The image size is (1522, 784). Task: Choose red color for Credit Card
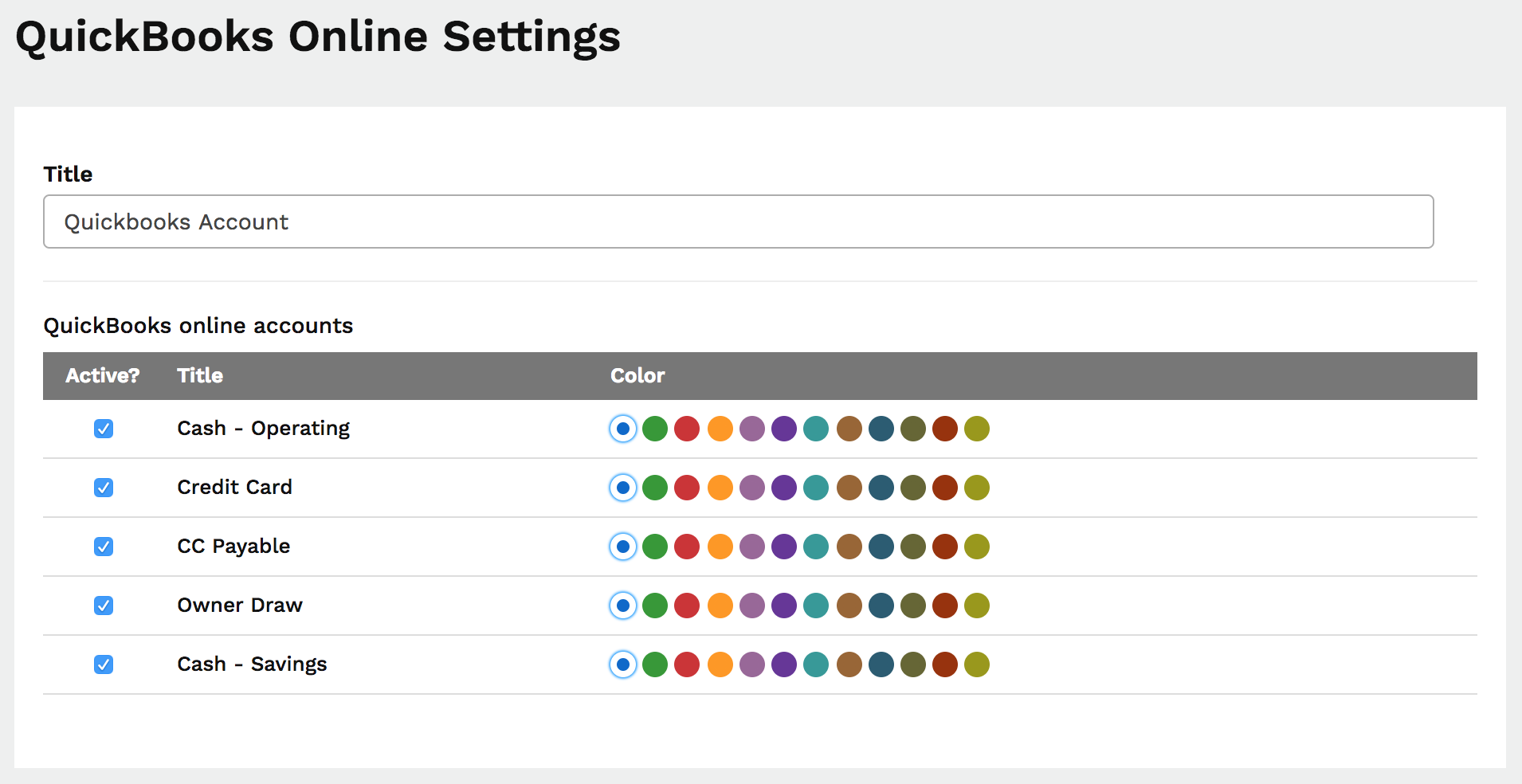click(x=687, y=488)
